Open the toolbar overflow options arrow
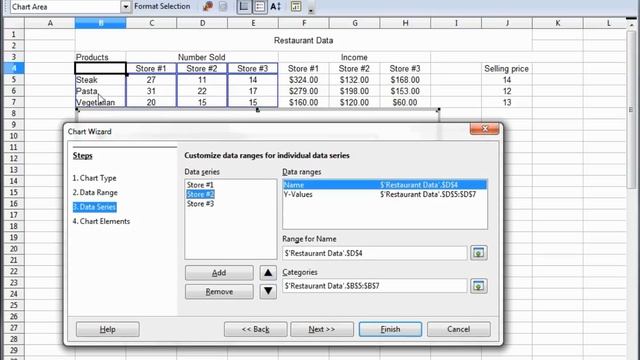640x360 pixels. pyautogui.click(x=311, y=9)
